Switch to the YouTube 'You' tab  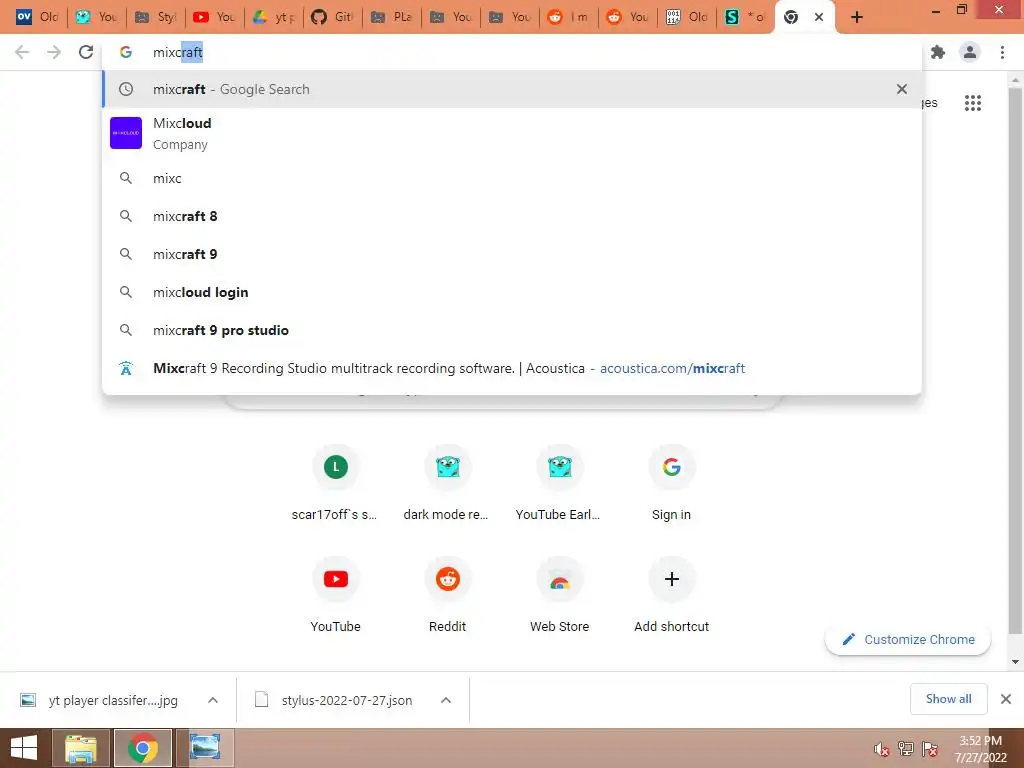pyautogui.click(x=214, y=17)
